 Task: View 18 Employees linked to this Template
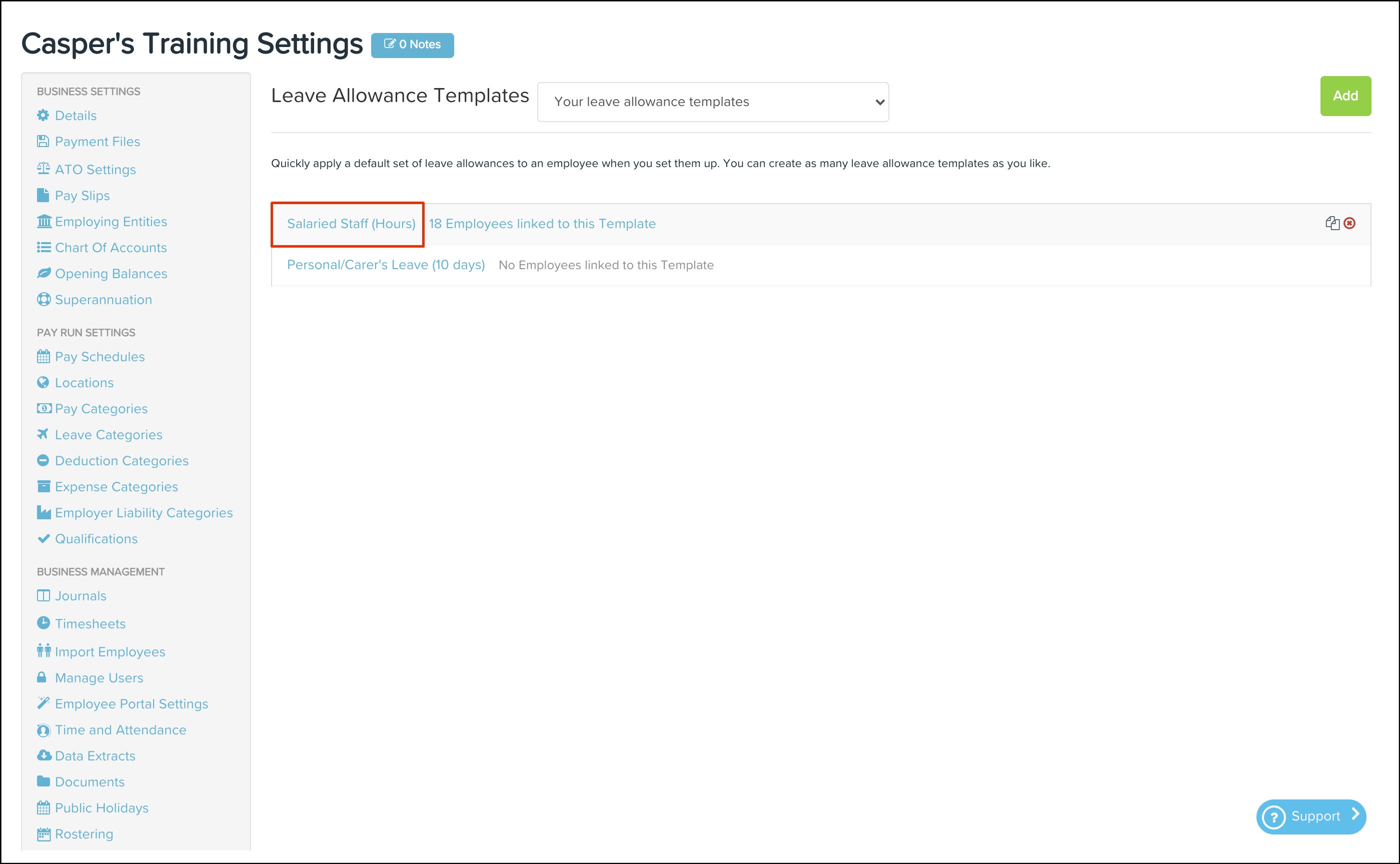pos(542,224)
